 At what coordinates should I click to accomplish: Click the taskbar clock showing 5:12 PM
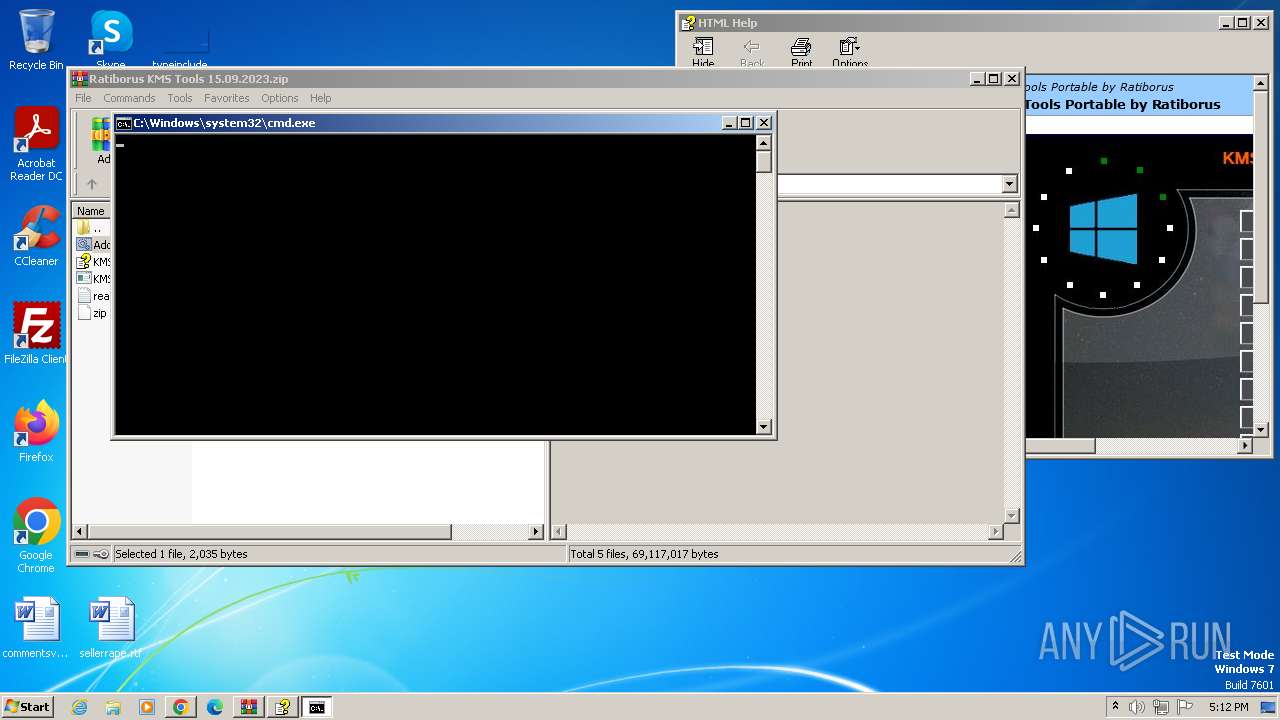click(x=1228, y=707)
